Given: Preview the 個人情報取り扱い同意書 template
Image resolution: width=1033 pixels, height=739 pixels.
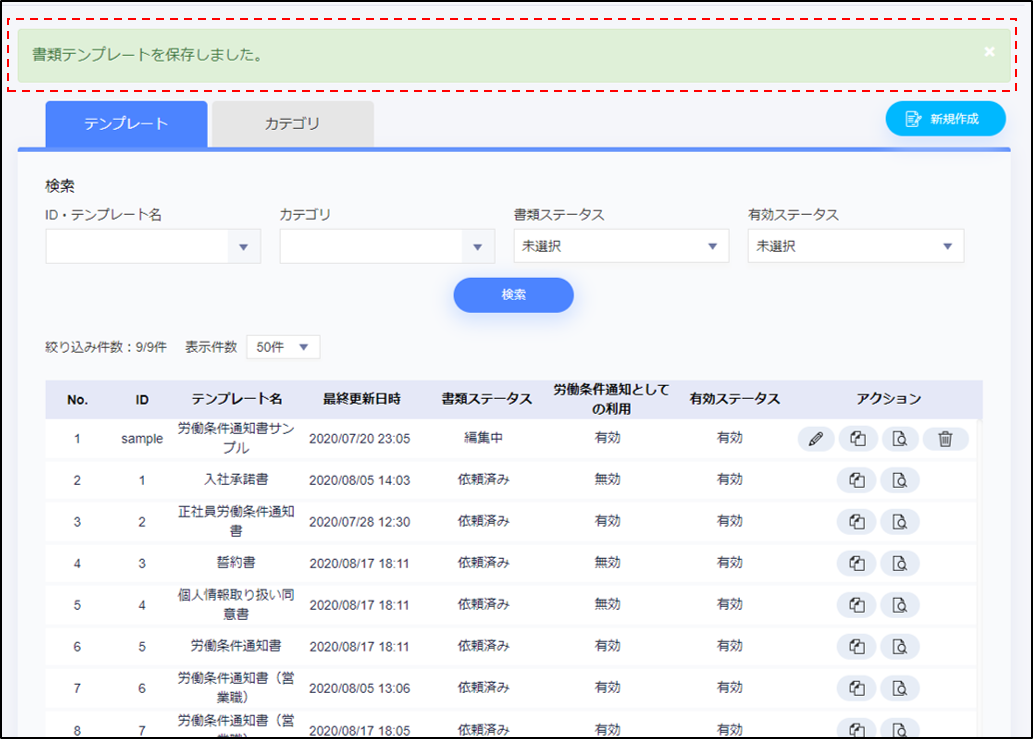Looking at the screenshot, I should click(899, 605).
